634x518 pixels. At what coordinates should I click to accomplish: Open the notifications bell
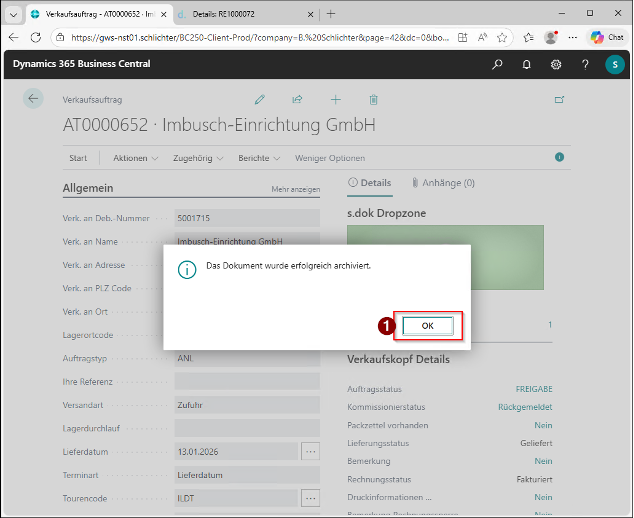click(526, 64)
